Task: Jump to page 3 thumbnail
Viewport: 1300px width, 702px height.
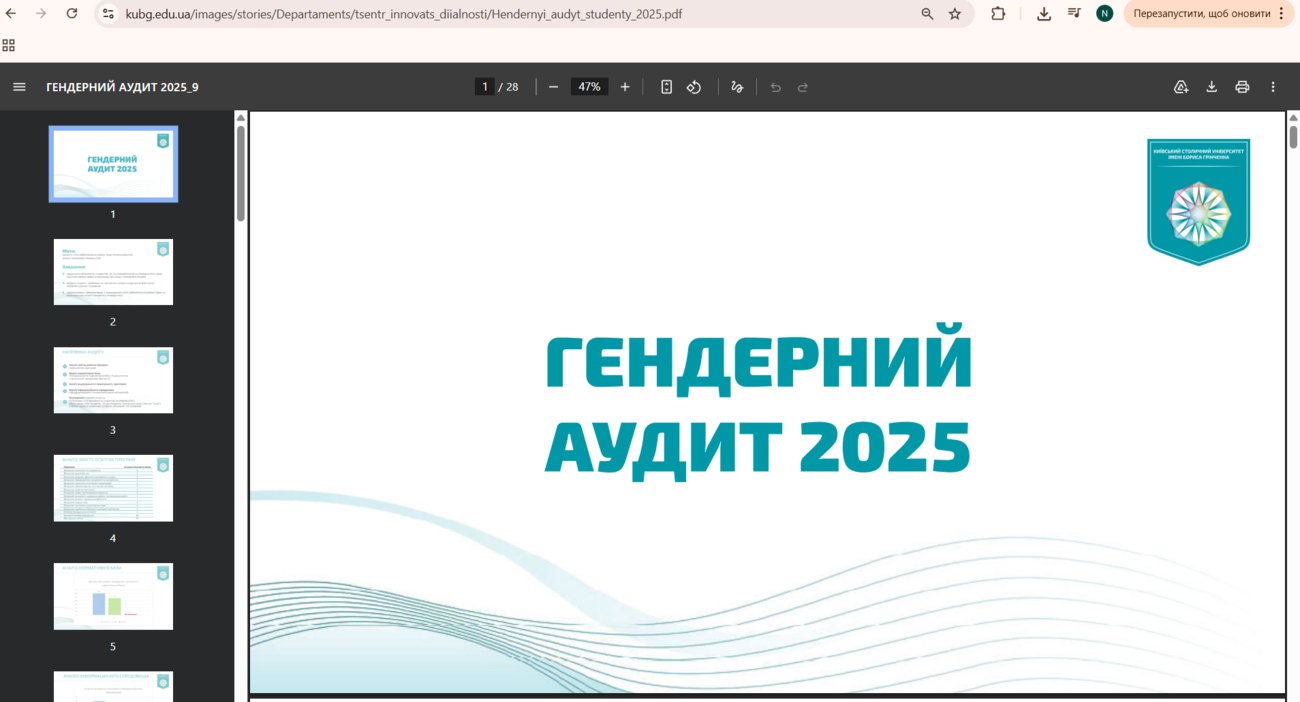Action: click(x=113, y=380)
